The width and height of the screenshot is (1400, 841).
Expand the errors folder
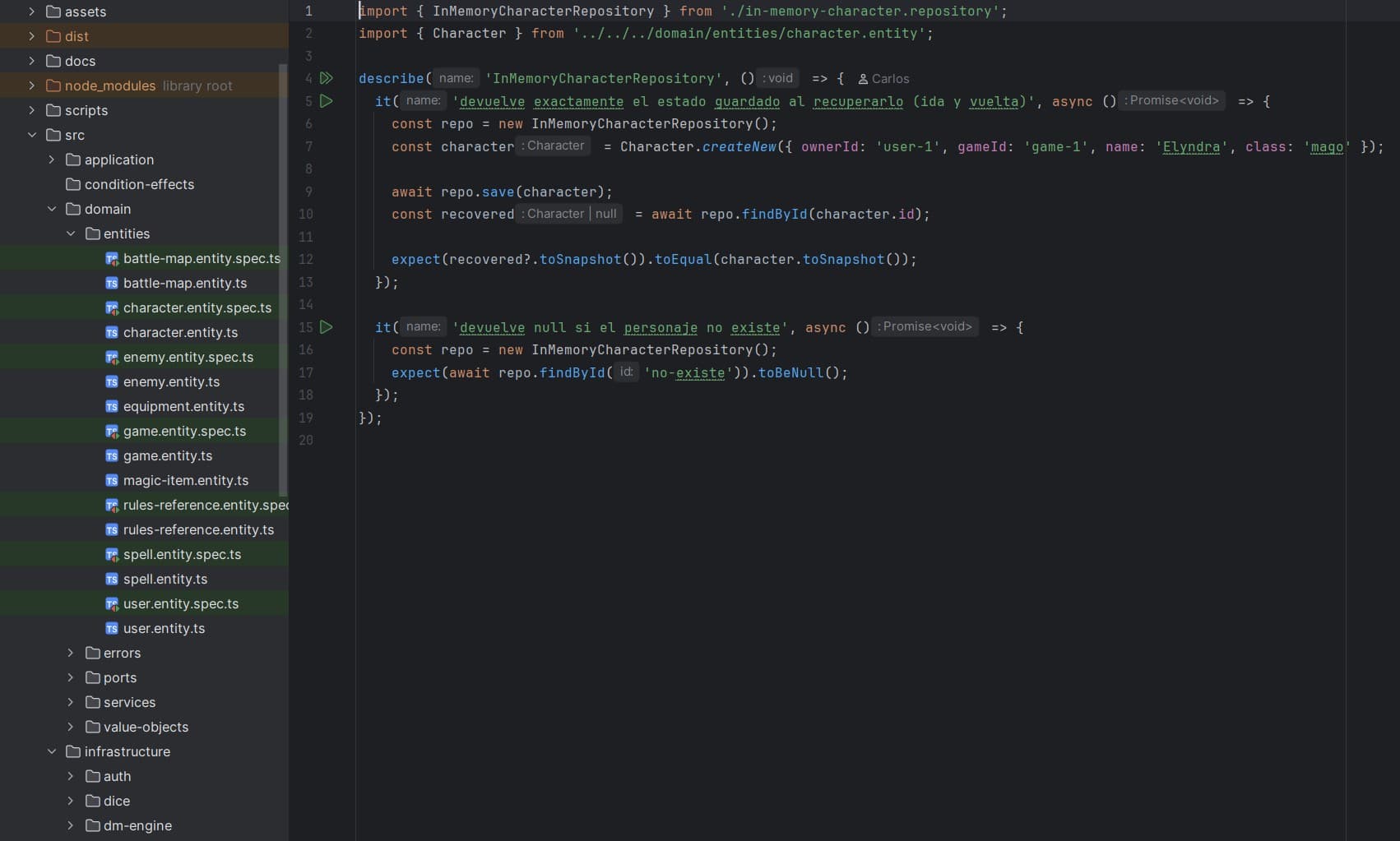71,653
